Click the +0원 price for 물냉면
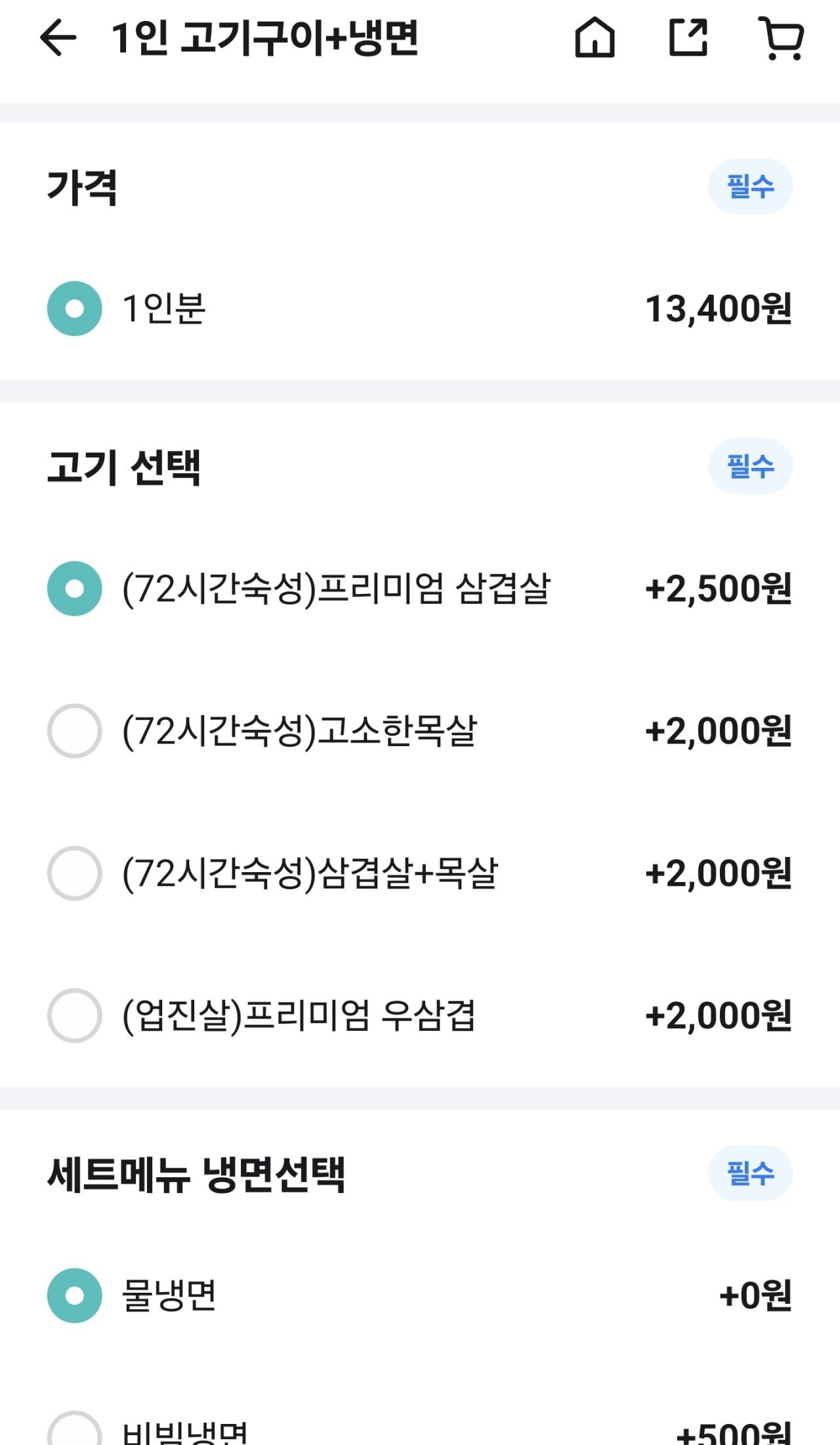Screen dimensions: 840x1445 click(x=755, y=1295)
